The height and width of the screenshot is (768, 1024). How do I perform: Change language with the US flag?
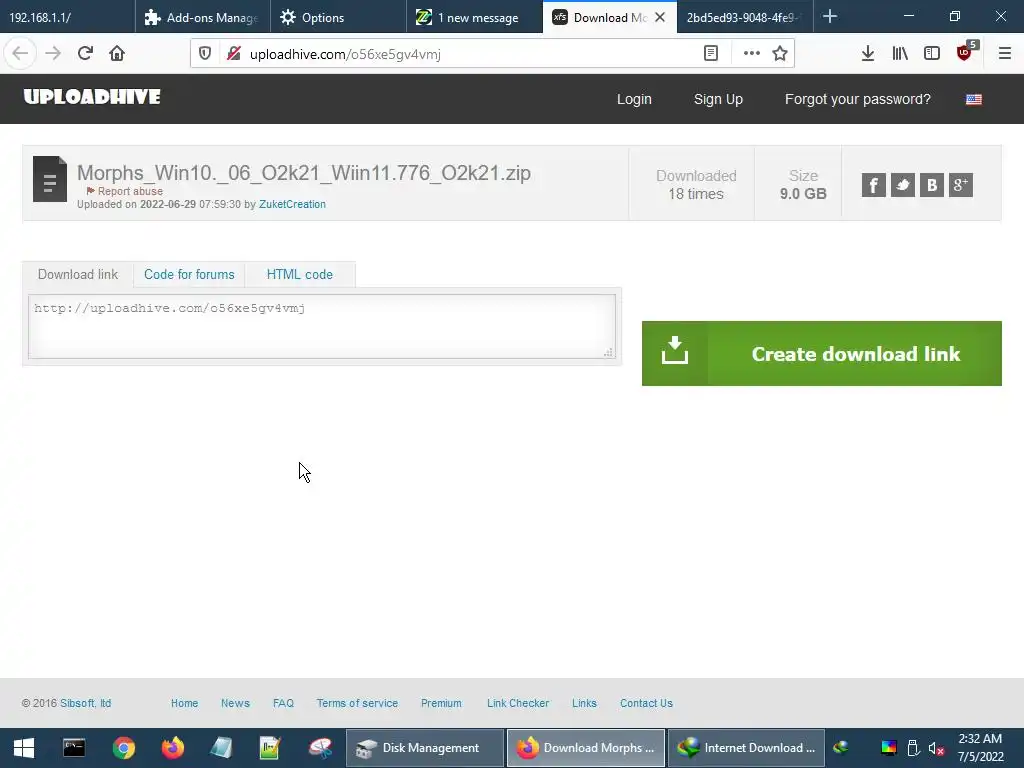pos(974,99)
